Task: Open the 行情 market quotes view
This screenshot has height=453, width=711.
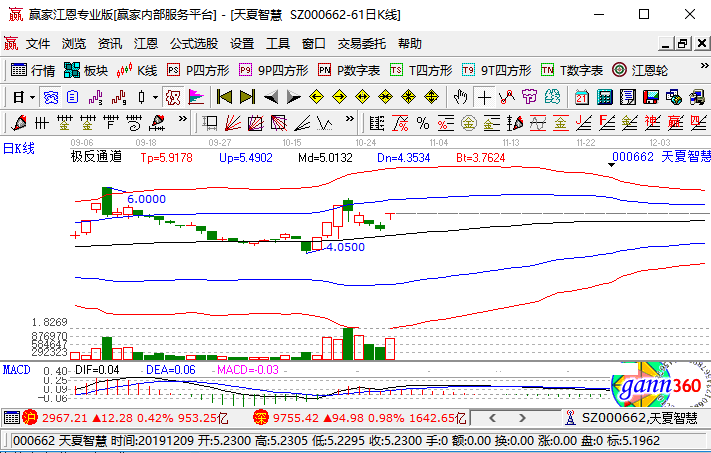Action: point(33,70)
